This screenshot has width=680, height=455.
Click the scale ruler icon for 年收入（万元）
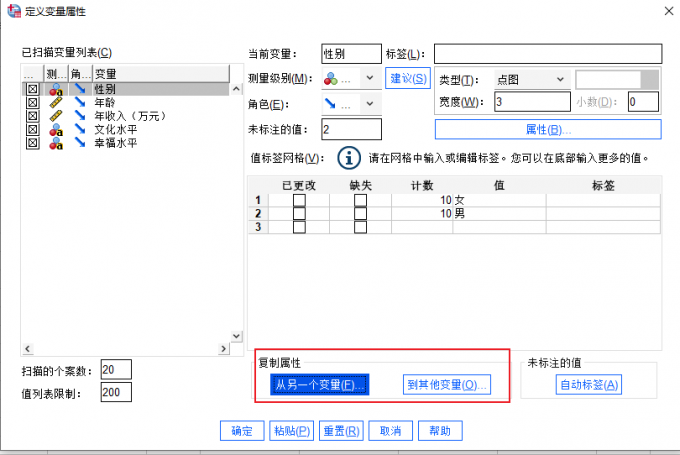point(56,116)
